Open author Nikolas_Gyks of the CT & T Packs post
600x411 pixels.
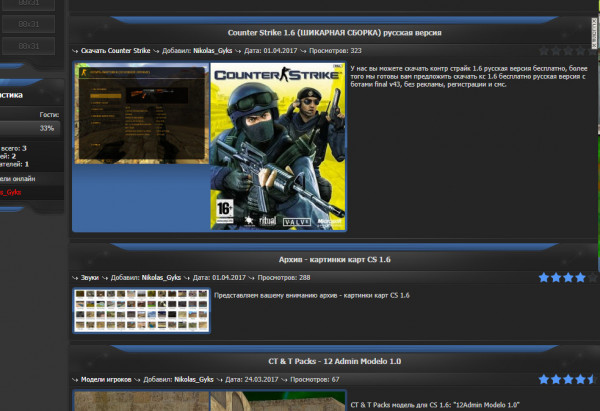[194, 380]
